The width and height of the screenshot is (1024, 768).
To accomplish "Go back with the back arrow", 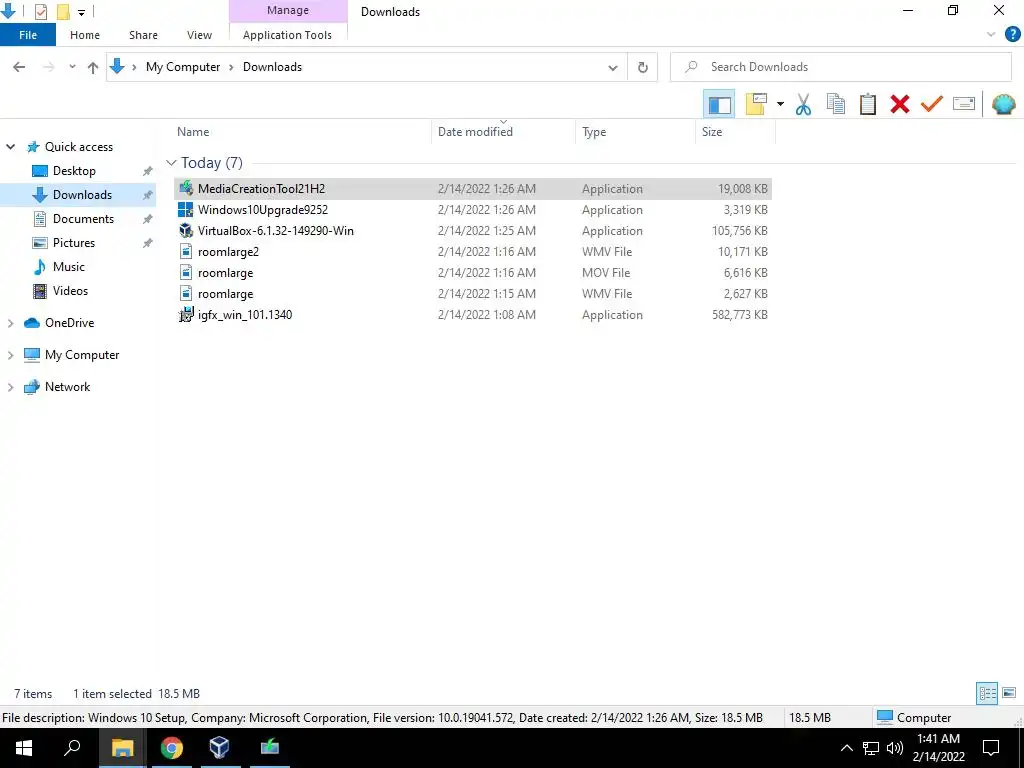I will tap(19, 67).
